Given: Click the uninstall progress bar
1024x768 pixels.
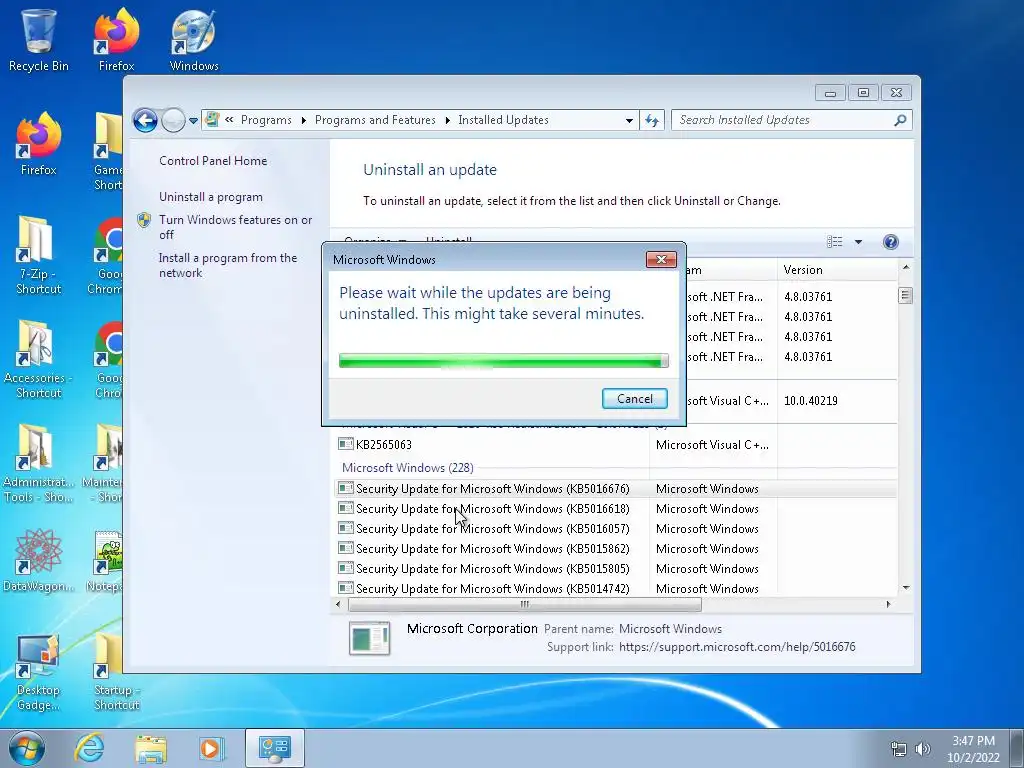Looking at the screenshot, I should [x=504, y=360].
